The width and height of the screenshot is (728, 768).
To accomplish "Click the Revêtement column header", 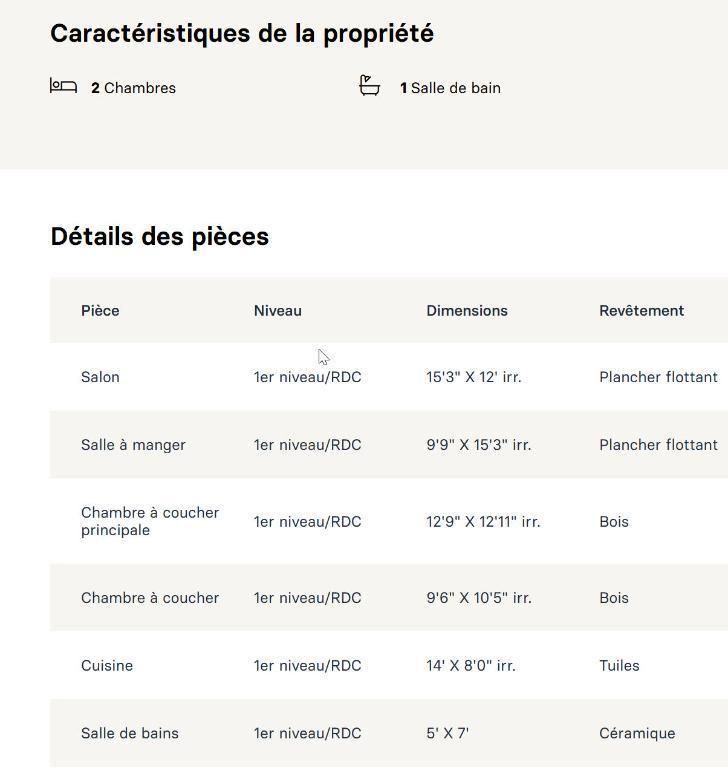I will [642, 311].
